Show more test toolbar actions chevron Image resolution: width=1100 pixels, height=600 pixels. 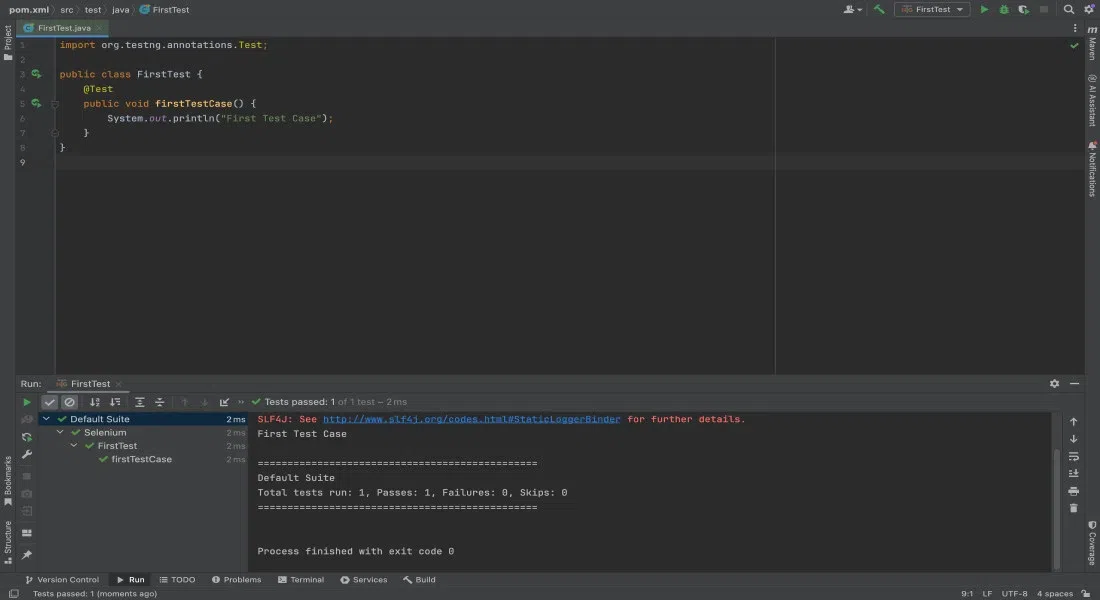(241, 402)
